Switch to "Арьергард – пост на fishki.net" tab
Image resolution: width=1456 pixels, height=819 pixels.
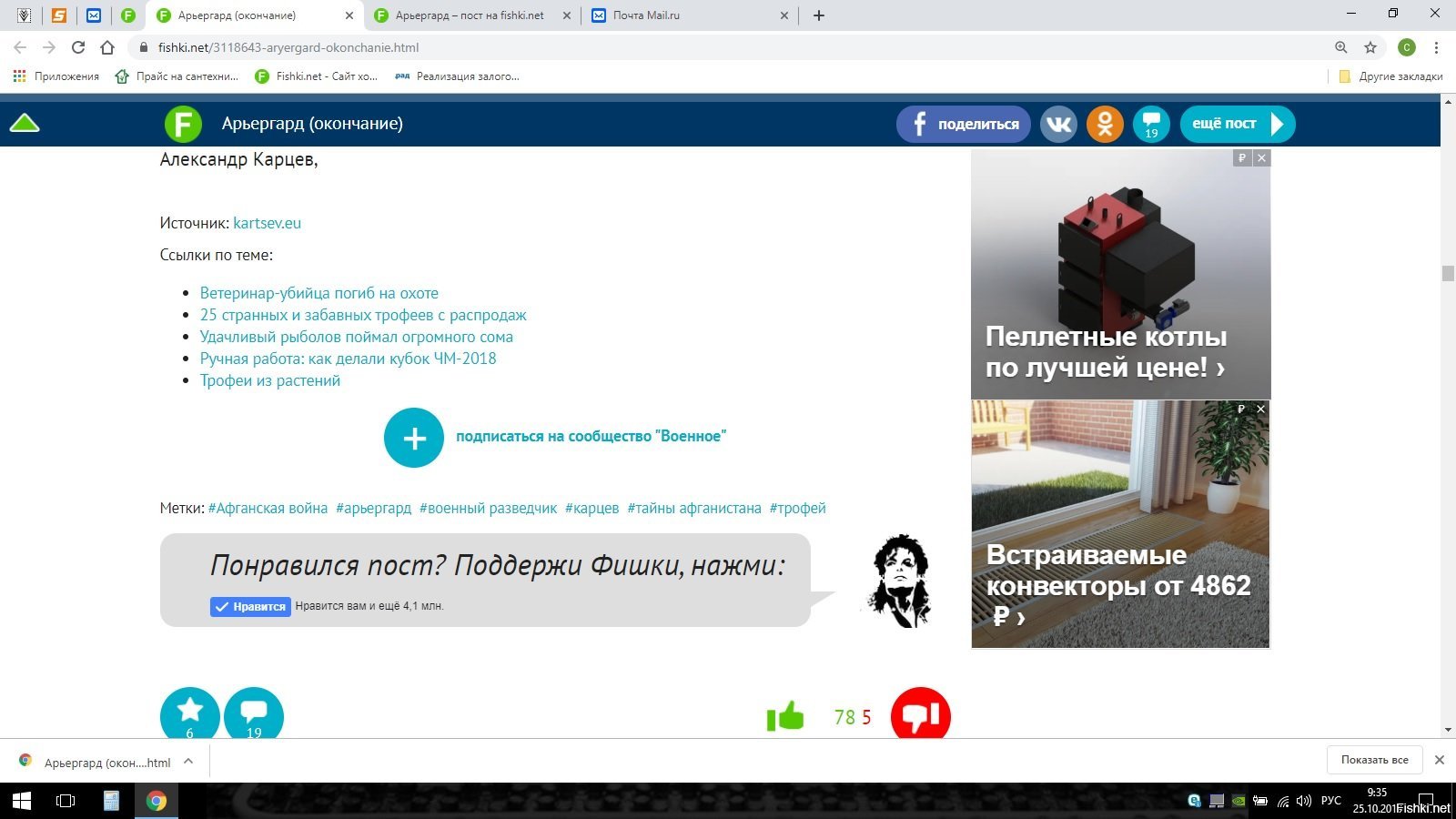pos(469,15)
